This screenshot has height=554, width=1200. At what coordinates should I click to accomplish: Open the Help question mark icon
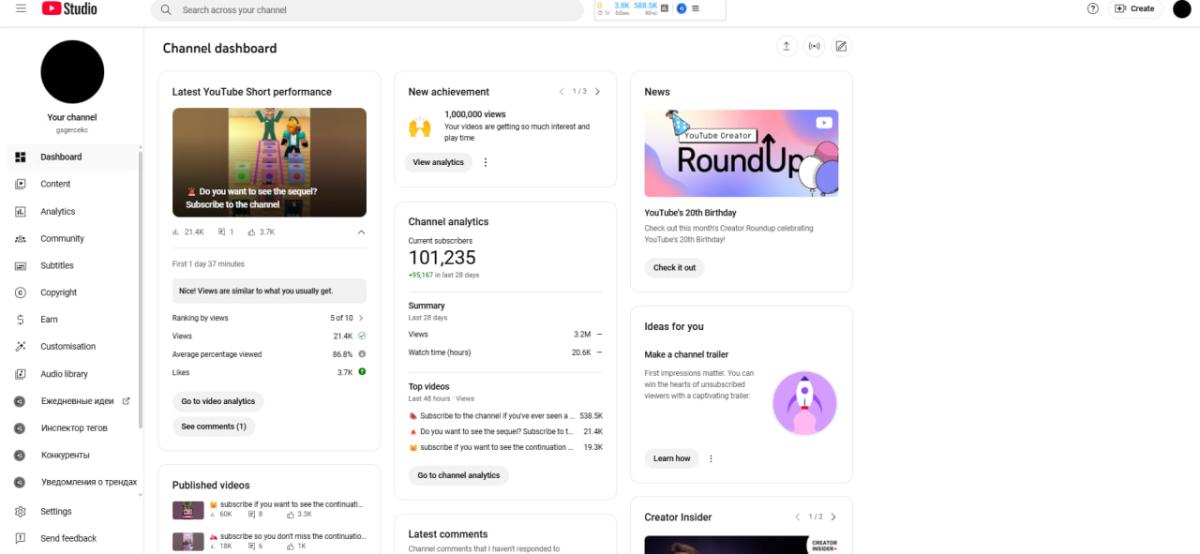(1092, 8)
